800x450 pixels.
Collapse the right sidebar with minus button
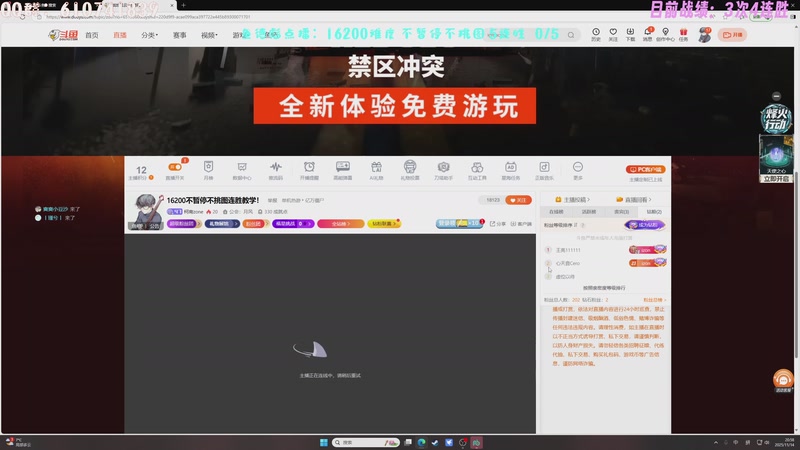tap(777, 96)
